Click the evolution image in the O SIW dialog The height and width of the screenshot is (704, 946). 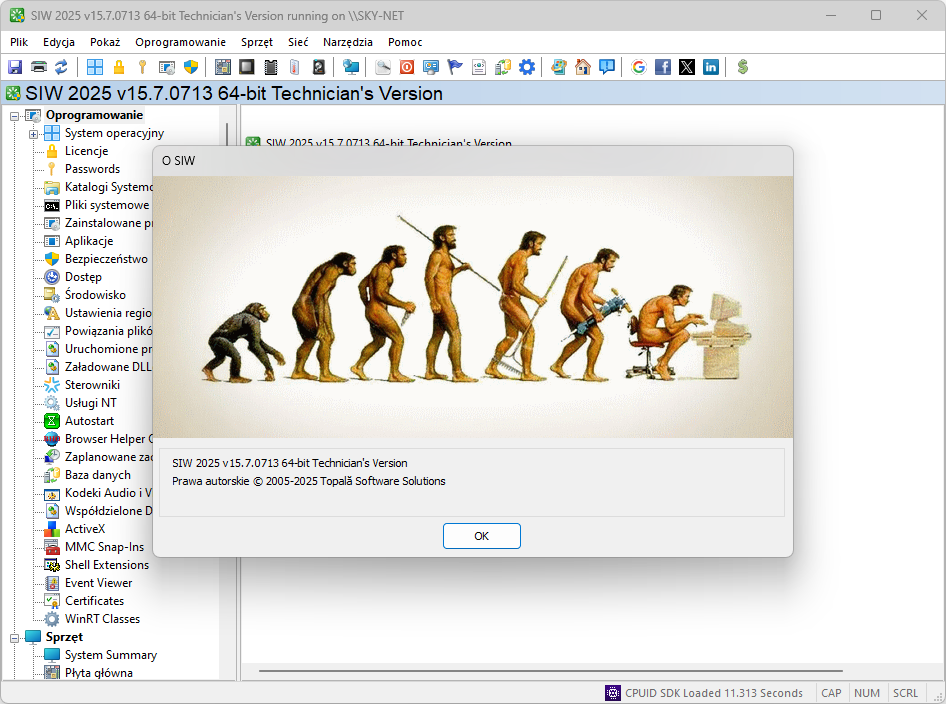(x=473, y=306)
